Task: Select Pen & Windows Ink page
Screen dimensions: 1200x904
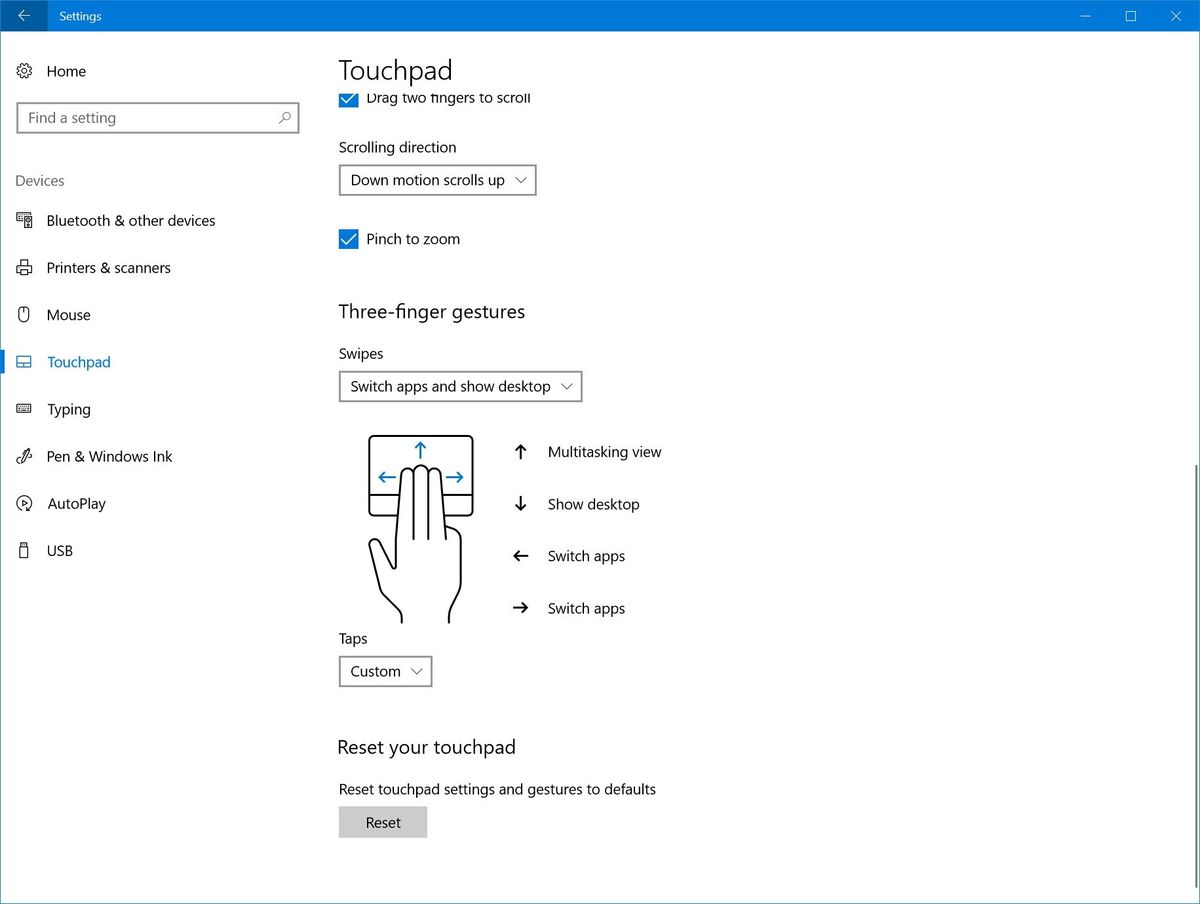Action: (x=109, y=456)
